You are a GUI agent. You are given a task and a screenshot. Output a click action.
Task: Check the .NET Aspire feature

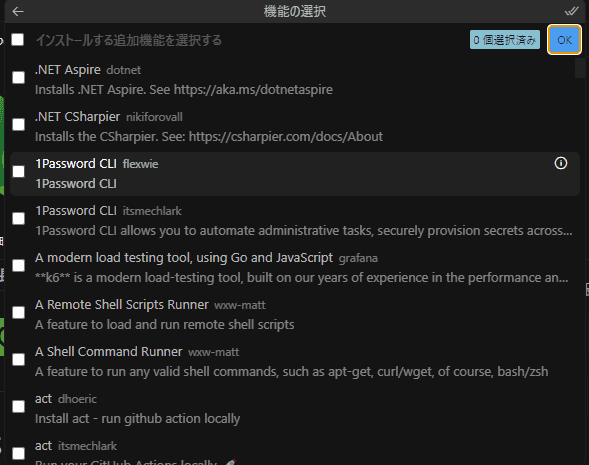coord(18,78)
